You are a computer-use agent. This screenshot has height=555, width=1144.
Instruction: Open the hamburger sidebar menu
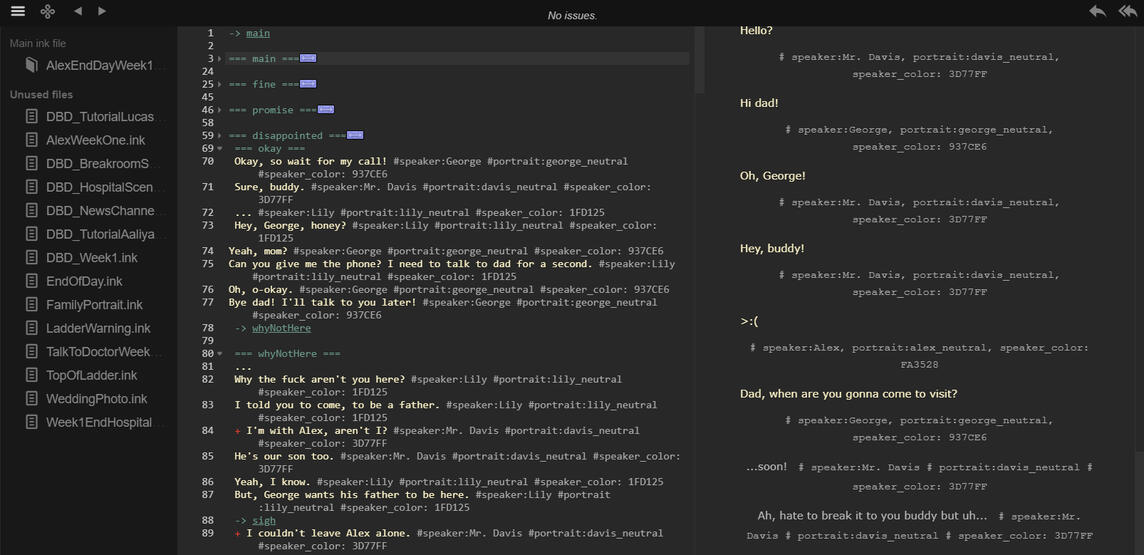pos(18,11)
